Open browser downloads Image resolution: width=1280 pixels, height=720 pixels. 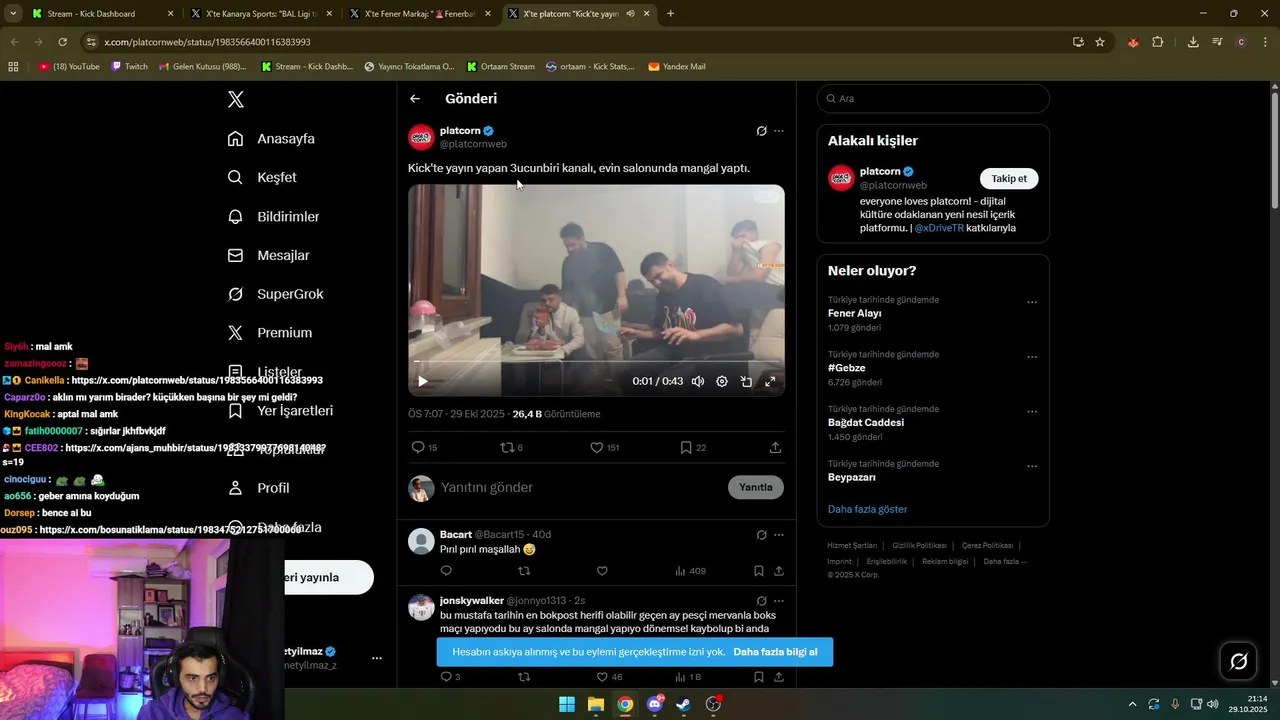[1193, 42]
